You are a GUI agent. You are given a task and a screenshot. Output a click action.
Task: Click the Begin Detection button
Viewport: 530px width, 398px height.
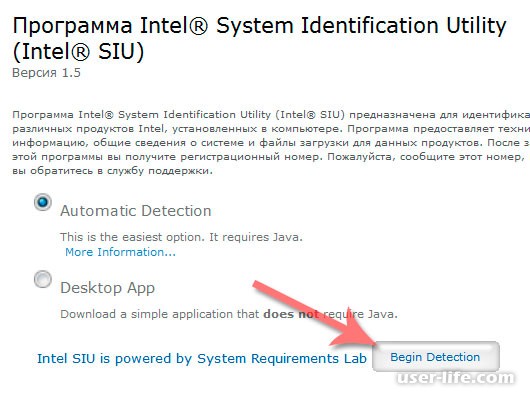tap(435, 357)
